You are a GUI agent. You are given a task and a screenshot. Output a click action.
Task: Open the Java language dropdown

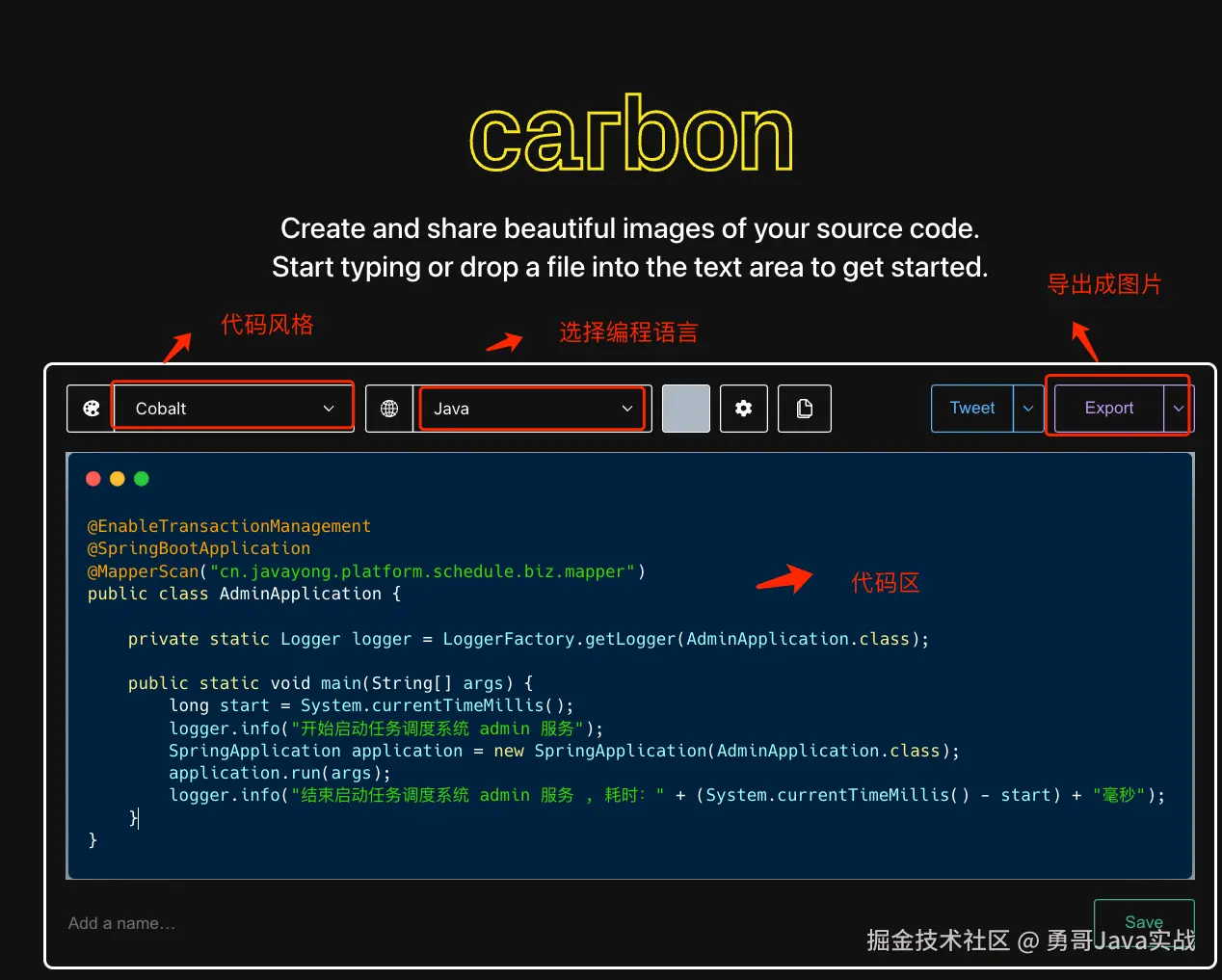pyautogui.click(x=533, y=409)
